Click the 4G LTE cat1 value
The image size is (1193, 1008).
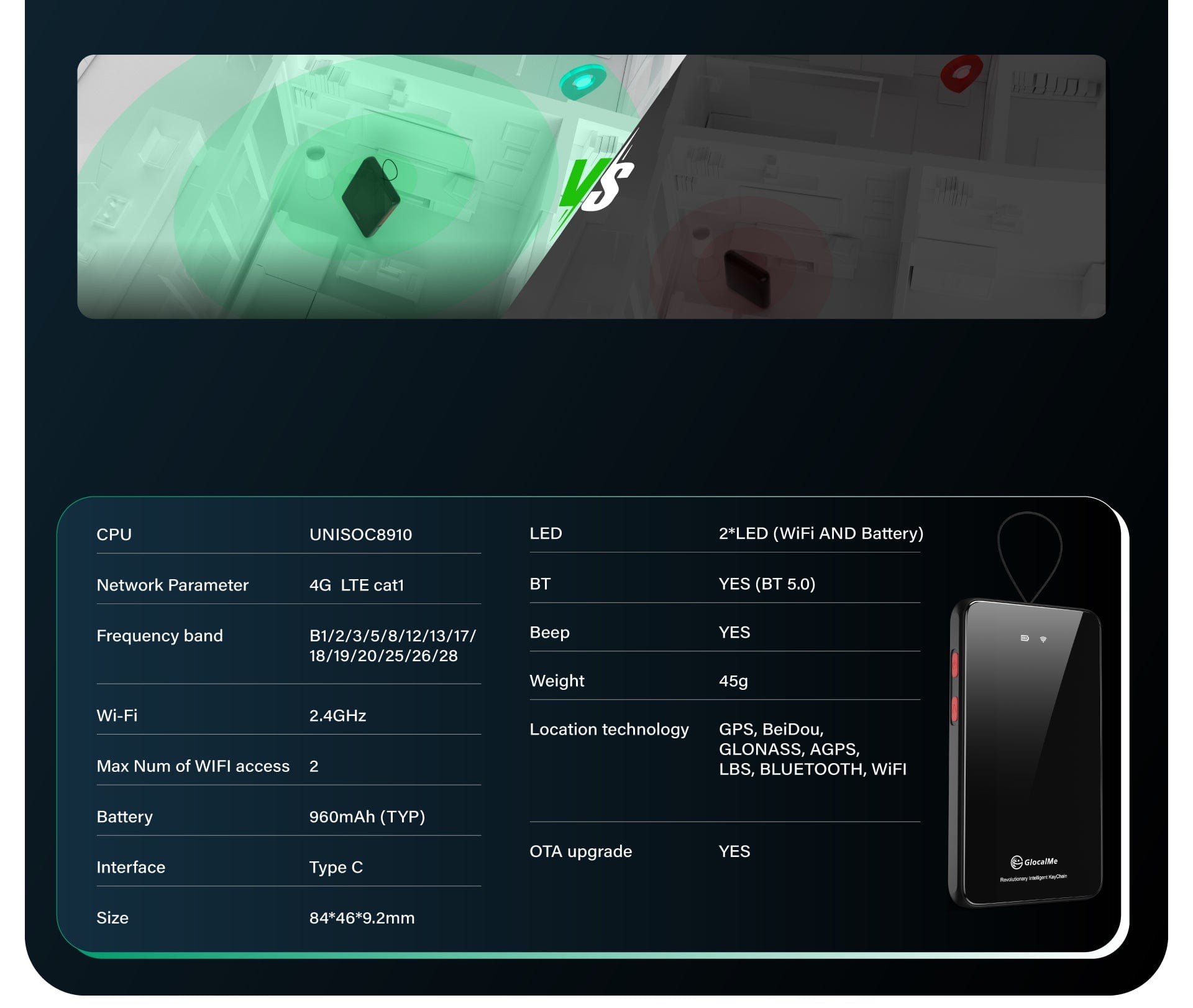point(357,585)
